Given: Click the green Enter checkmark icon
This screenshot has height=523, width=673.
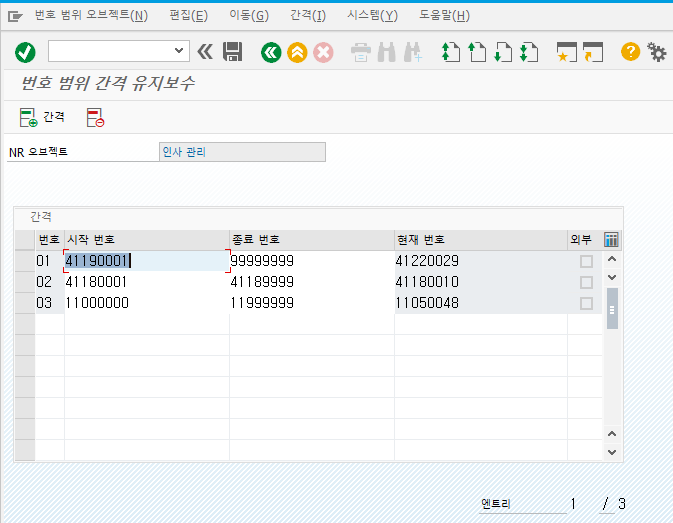Looking at the screenshot, I should pos(25,52).
